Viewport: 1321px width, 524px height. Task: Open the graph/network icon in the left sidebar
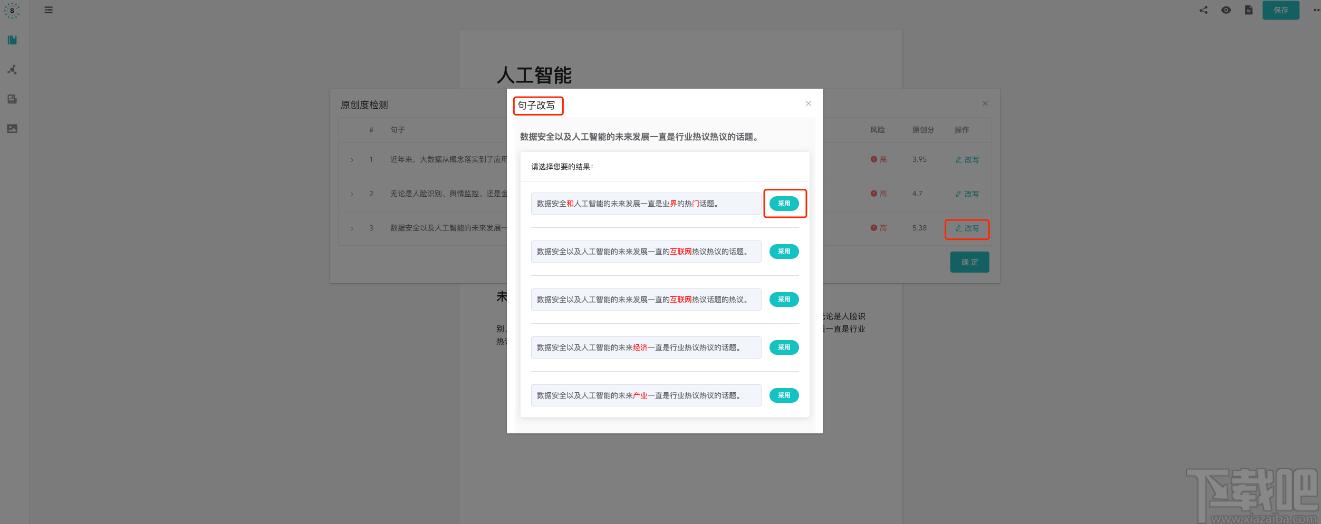coord(12,70)
